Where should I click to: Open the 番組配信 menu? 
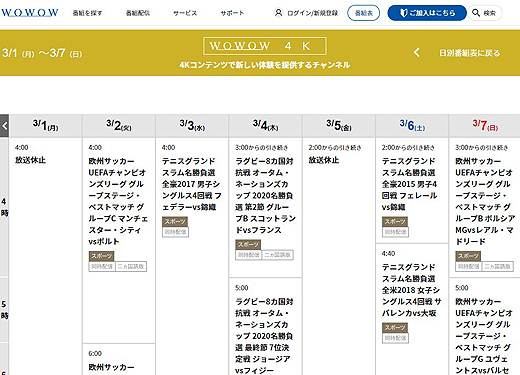point(138,13)
